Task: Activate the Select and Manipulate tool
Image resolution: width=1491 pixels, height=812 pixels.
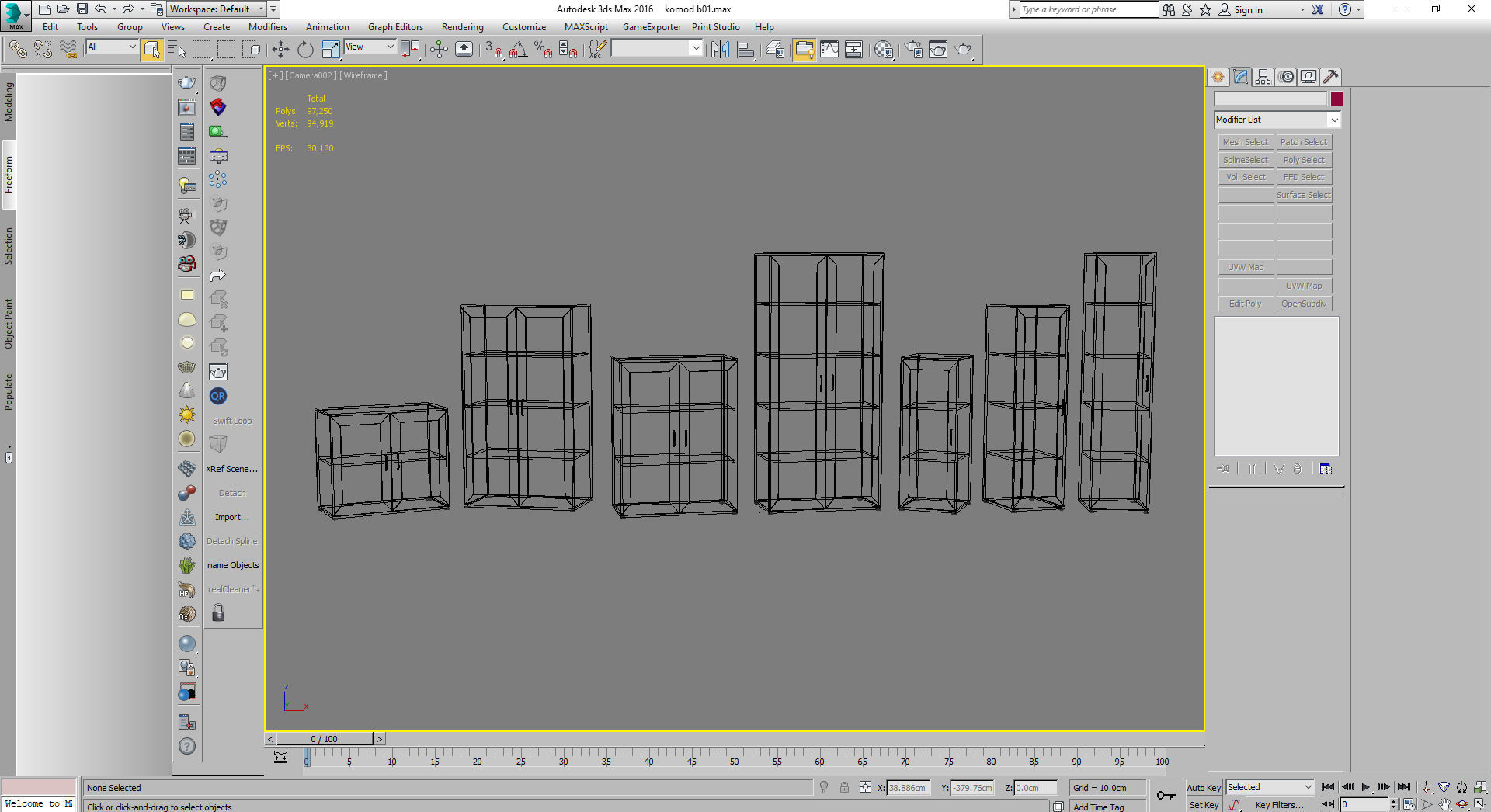Action: [439, 50]
